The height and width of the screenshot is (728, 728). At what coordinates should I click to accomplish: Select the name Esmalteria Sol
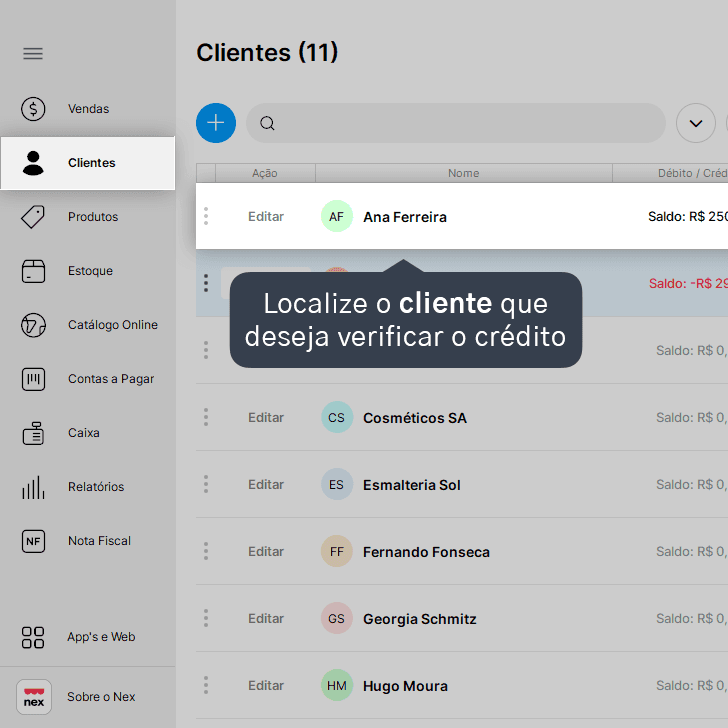pyautogui.click(x=411, y=485)
